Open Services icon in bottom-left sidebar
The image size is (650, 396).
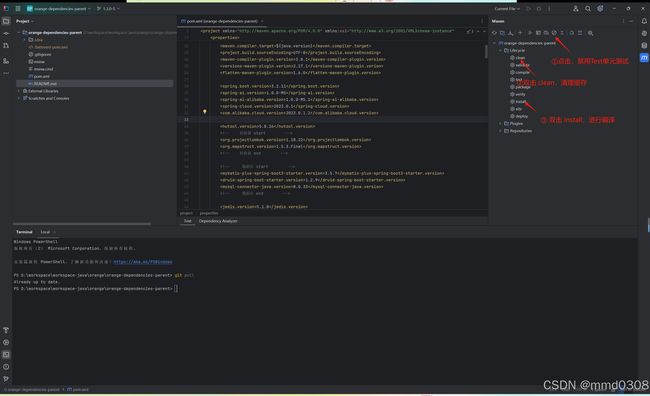[6, 343]
